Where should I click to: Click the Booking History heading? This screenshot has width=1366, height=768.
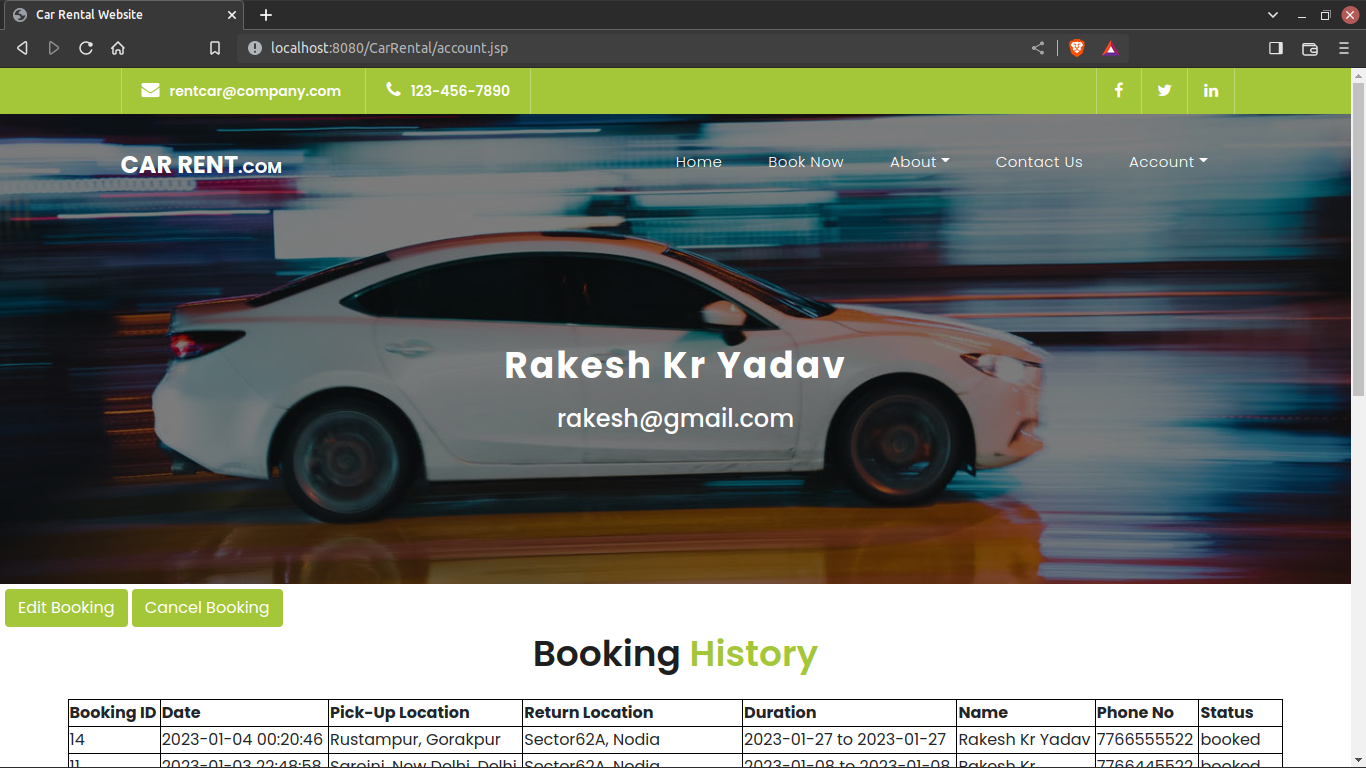click(x=675, y=654)
